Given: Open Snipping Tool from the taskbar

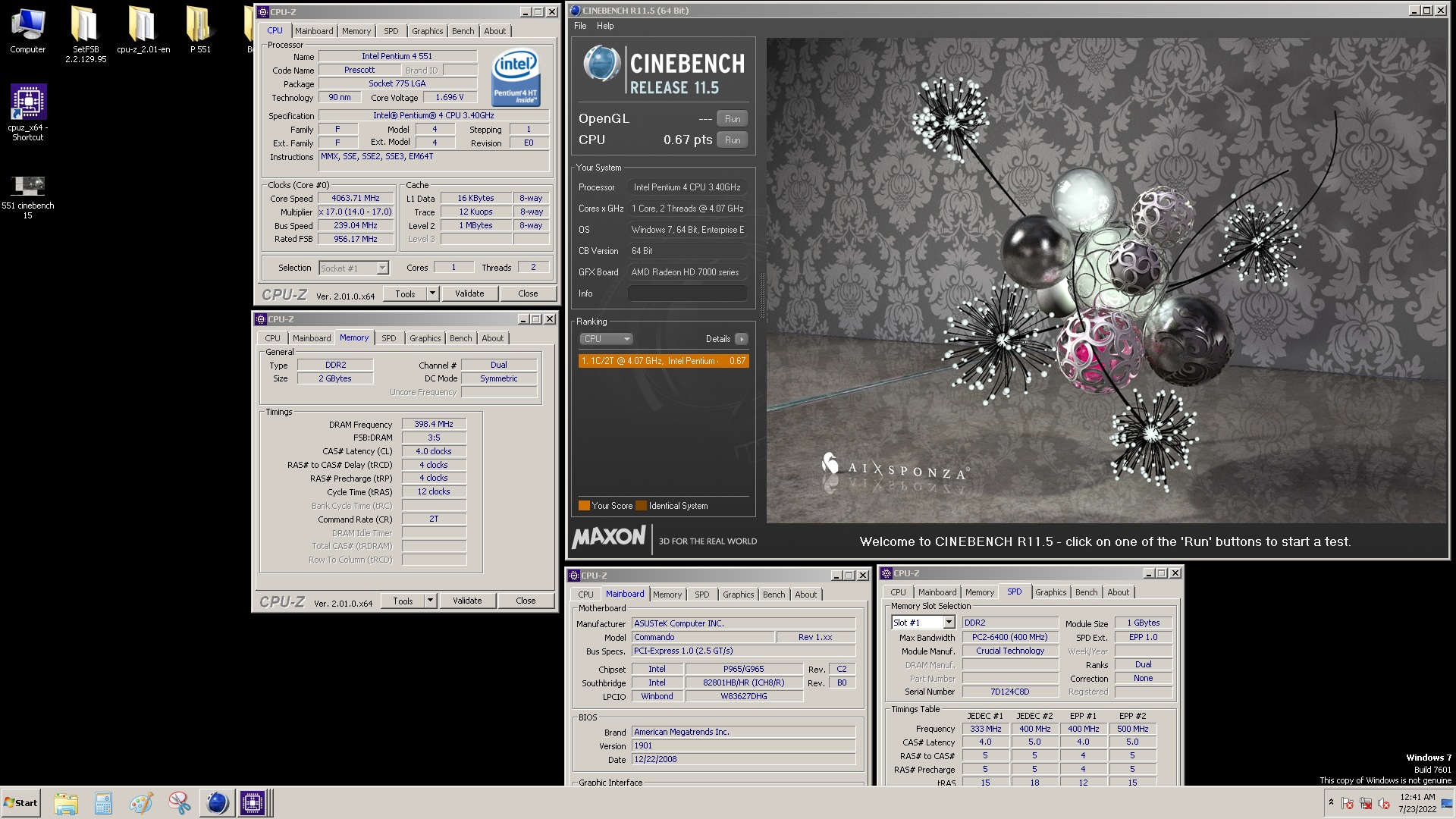Looking at the screenshot, I should (x=179, y=803).
